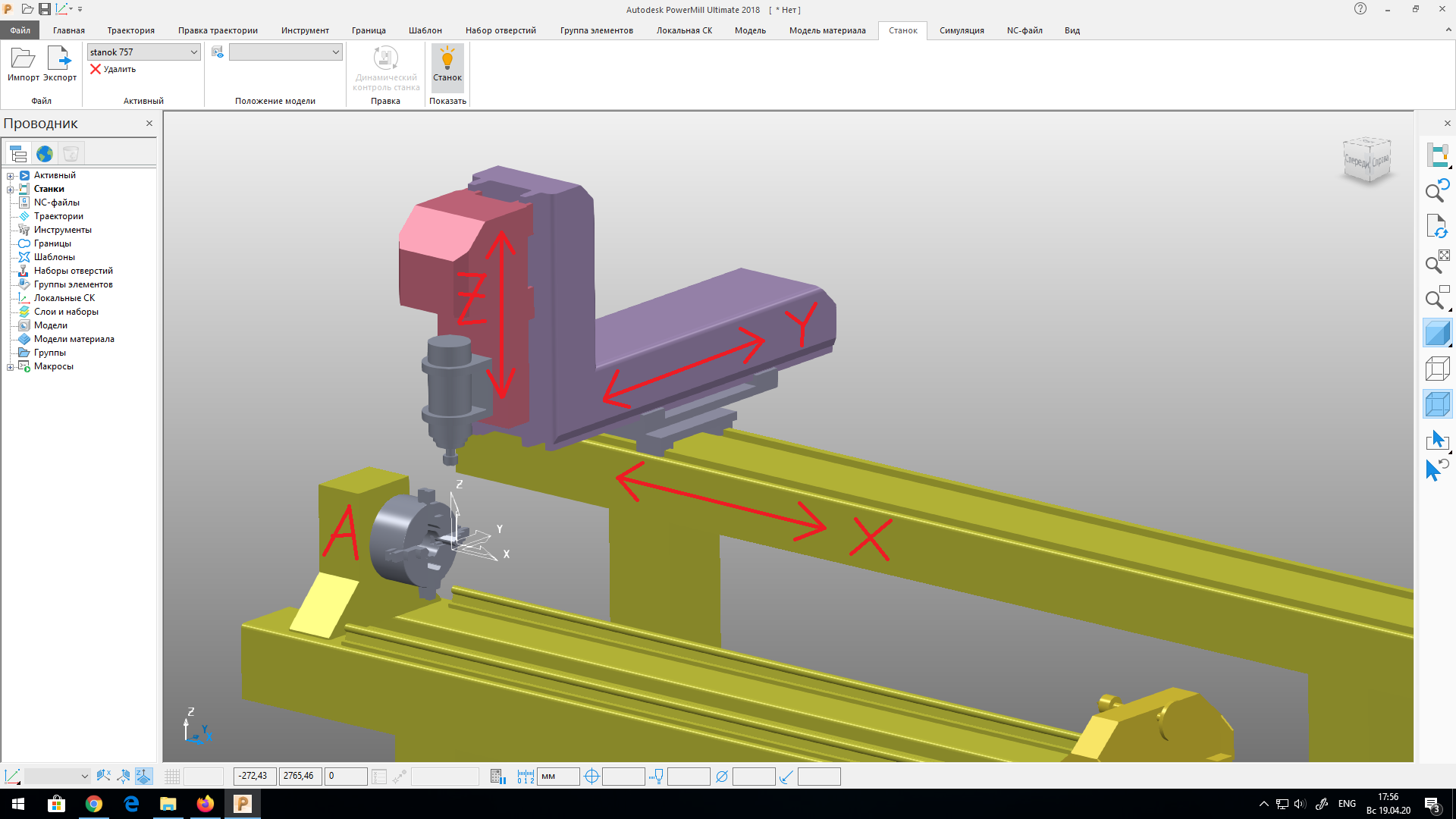Open Firefox from the Windows taskbar
The image size is (1456, 819).
click(206, 804)
